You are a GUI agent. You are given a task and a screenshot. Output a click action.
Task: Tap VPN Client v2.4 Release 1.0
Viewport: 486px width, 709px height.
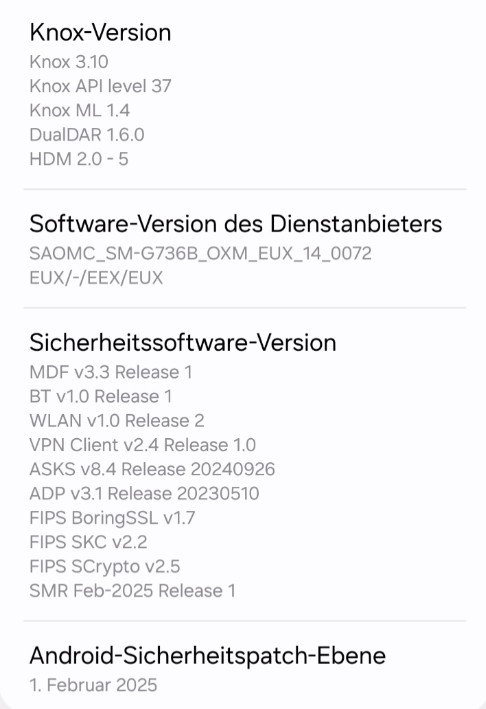pos(142,445)
